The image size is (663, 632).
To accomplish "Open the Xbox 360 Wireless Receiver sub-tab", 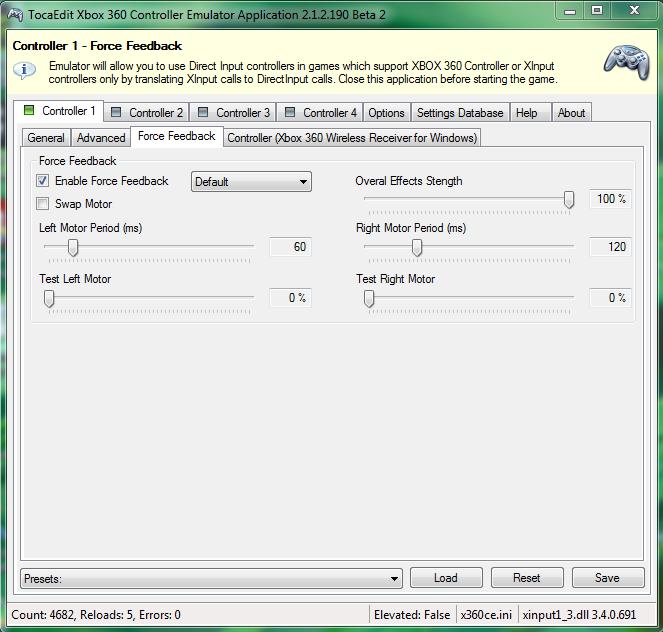I will (x=352, y=138).
